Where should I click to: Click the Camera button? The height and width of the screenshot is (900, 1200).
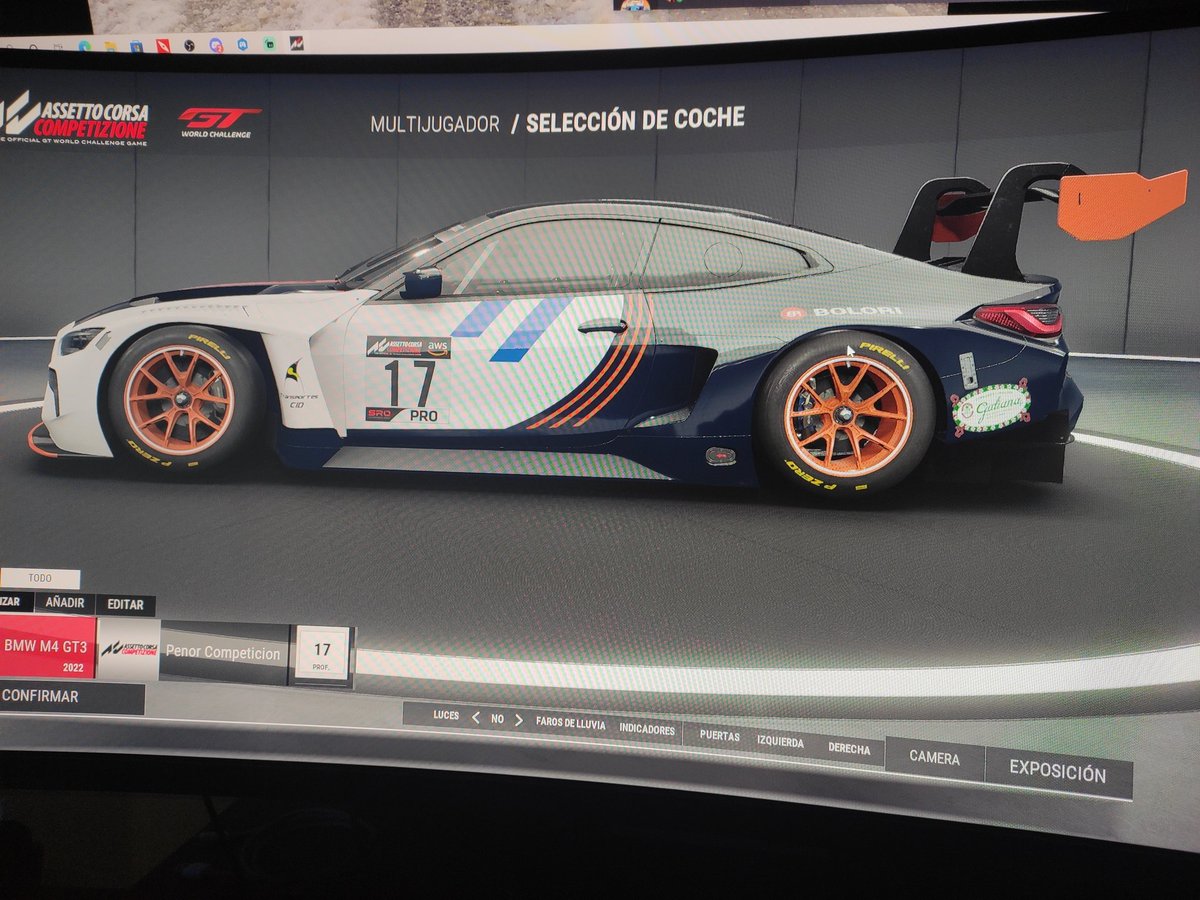tap(934, 759)
